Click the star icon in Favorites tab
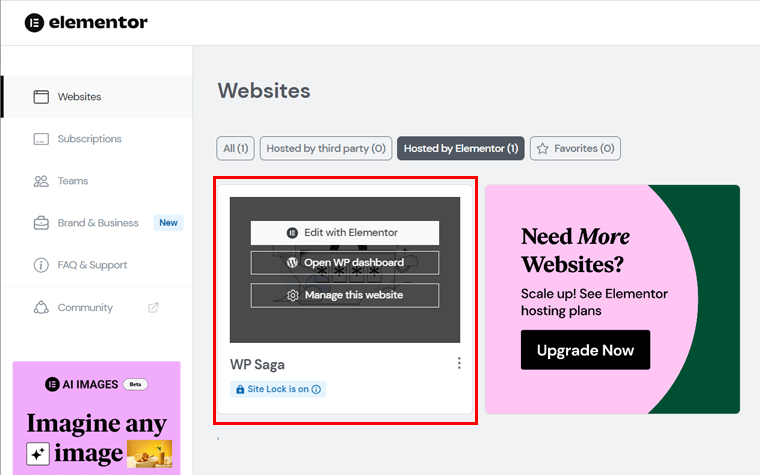 [542, 148]
